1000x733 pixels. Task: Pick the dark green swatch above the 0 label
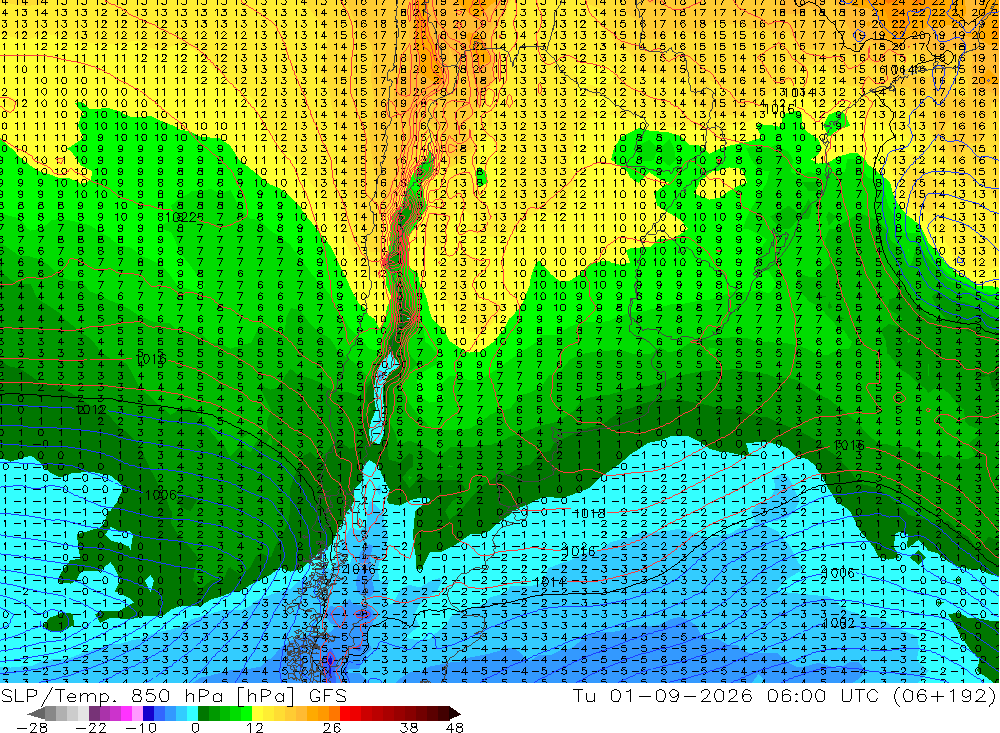(x=203, y=713)
